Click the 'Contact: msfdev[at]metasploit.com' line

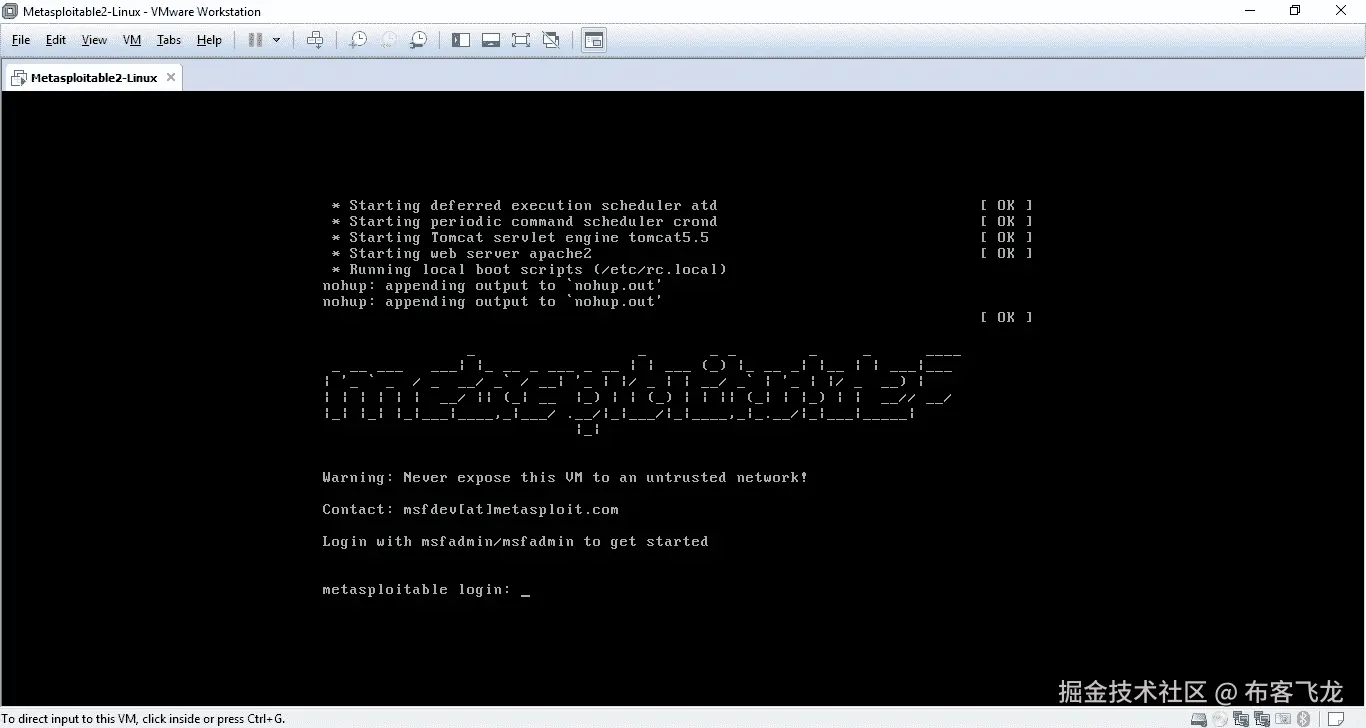470,510
